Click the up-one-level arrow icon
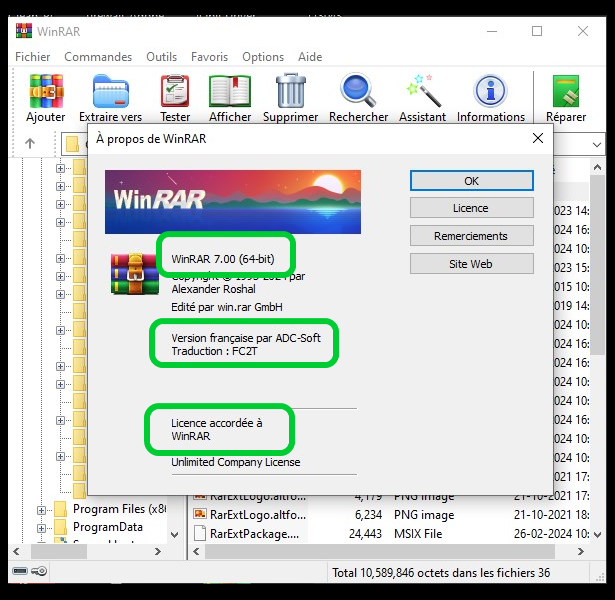The height and width of the screenshot is (600, 615). (x=30, y=144)
